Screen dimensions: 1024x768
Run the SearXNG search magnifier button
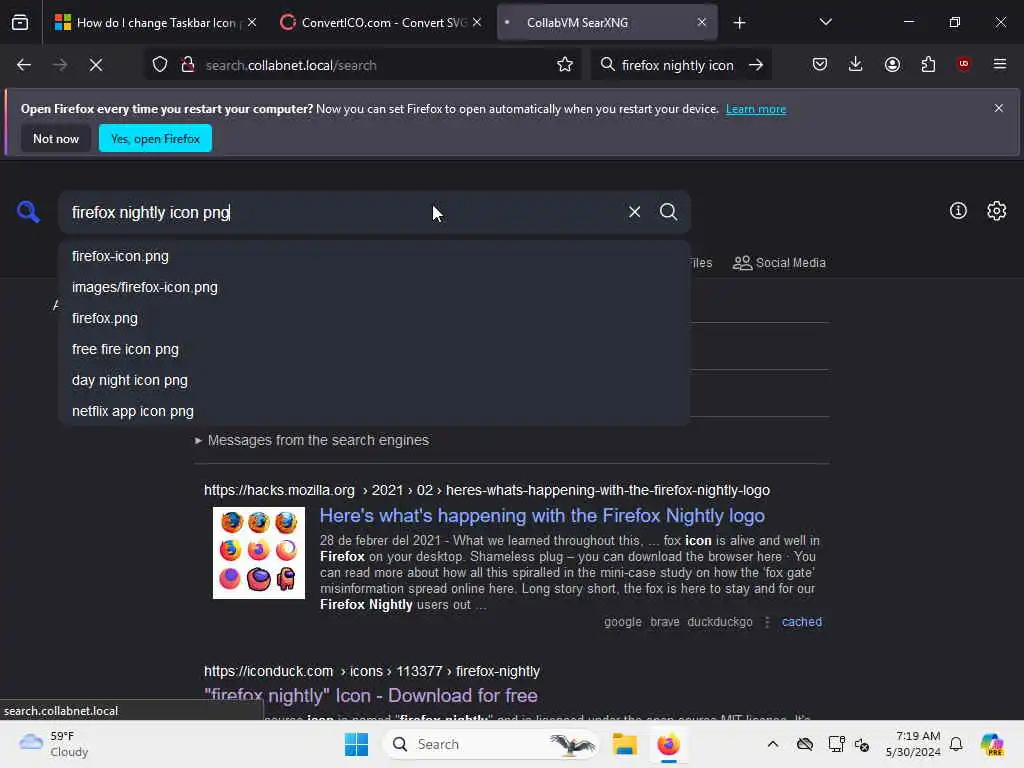point(668,212)
